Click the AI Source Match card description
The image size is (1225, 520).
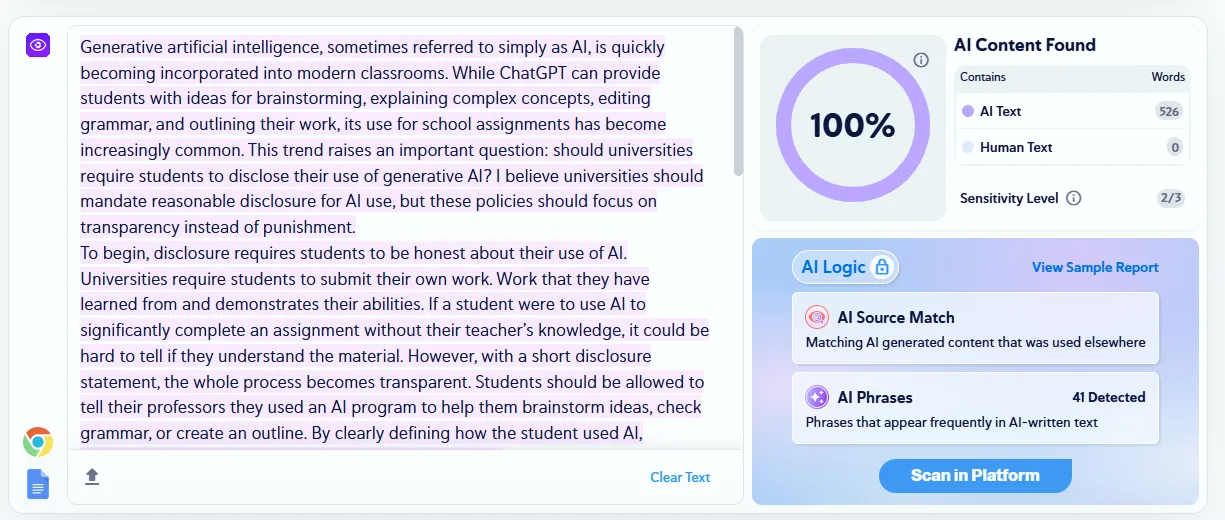pyautogui.click(x=975, y=342)
